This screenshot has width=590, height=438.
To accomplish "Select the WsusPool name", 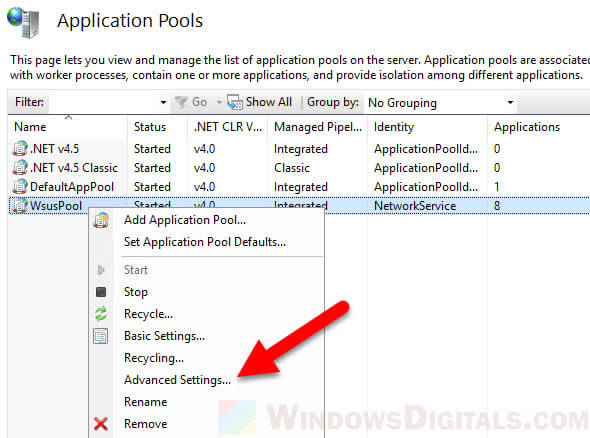I will tap(56, 206).
